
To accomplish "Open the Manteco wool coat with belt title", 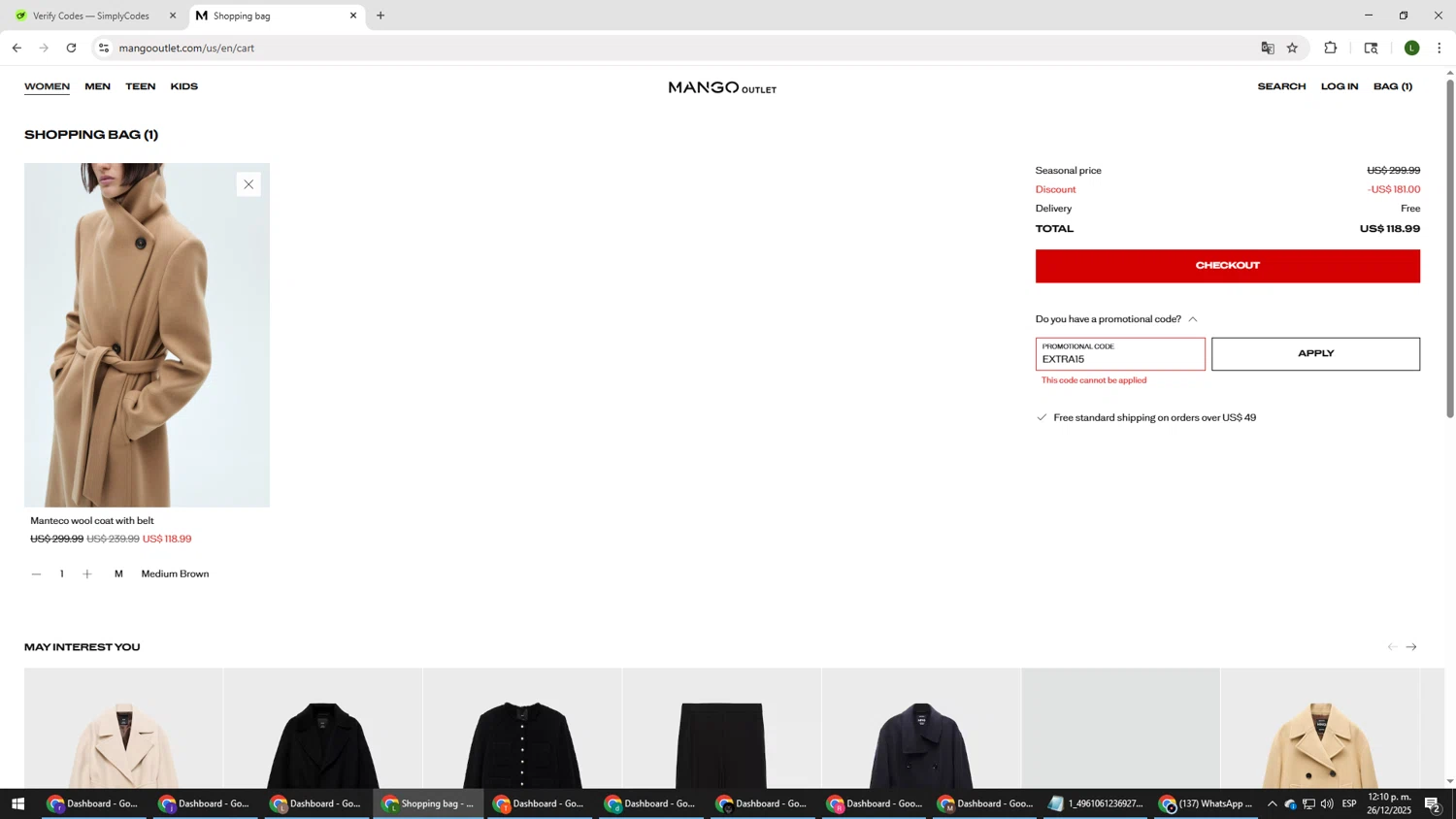I will [x=92, y=521].
